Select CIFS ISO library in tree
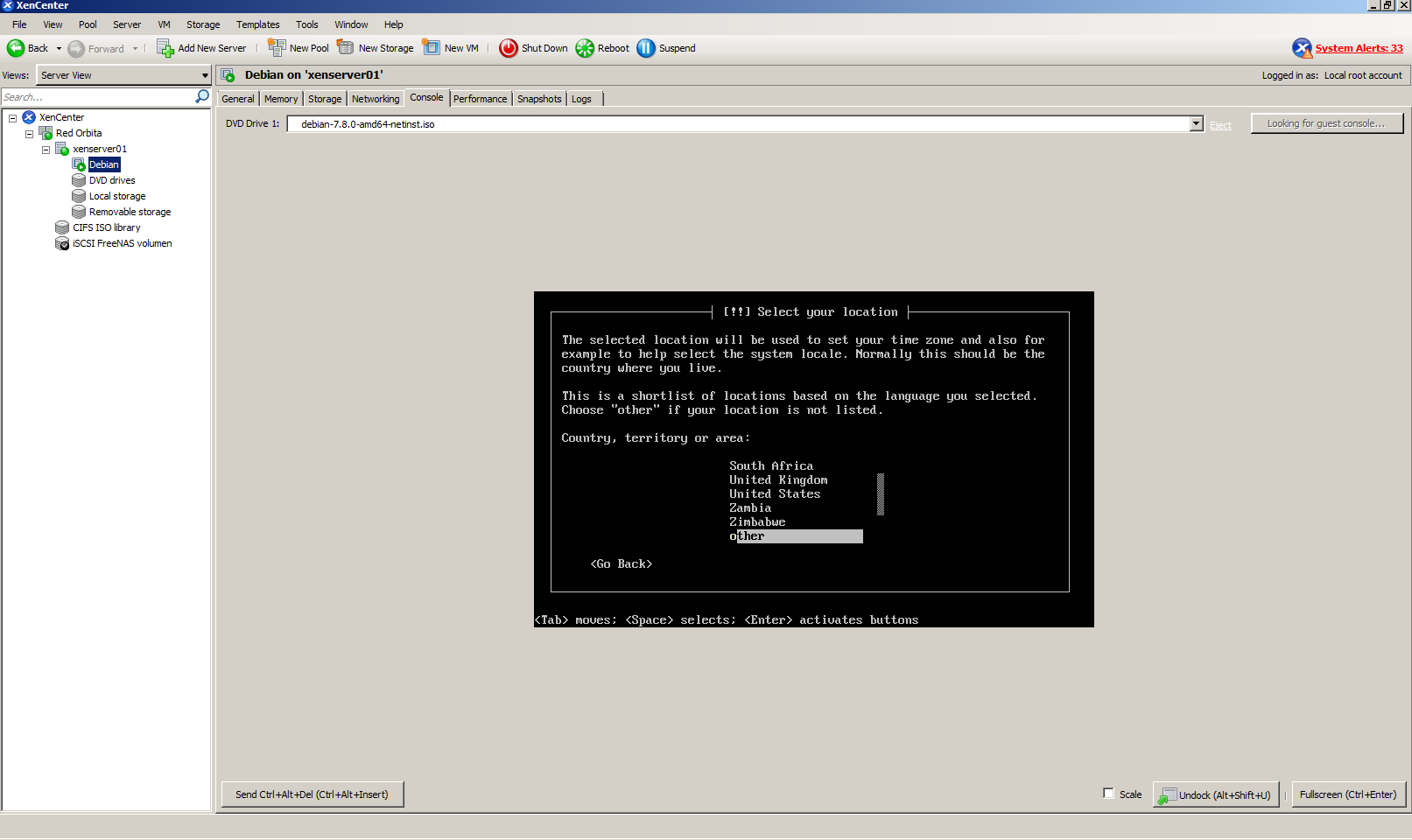1412x840 pixels. tap(106, 227)
